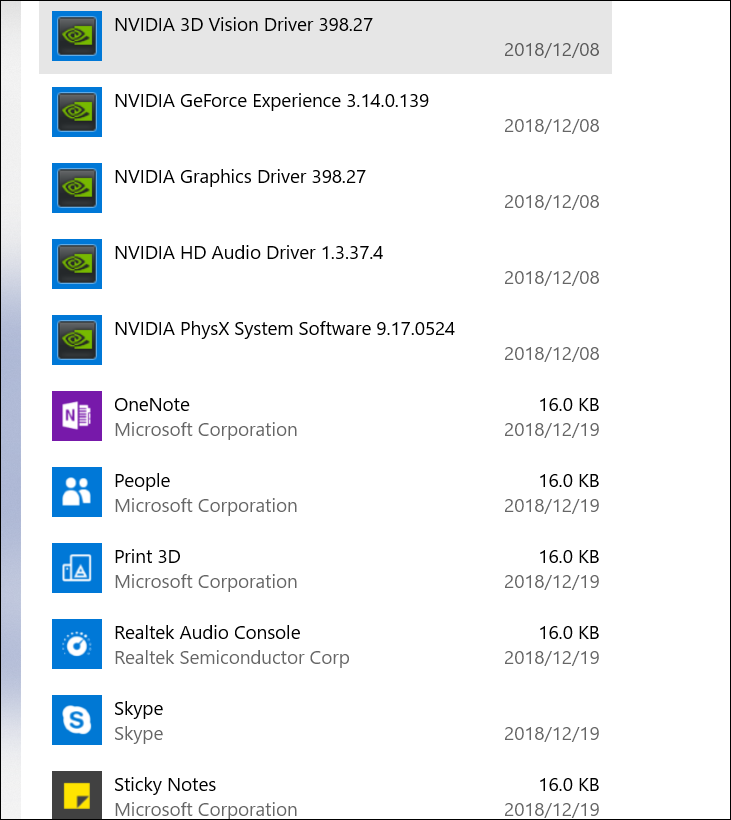Click the NVIDIA Graphics Driver icon
Screen dimensions: 731x820
pyautogui.click(x=77, y=188)
